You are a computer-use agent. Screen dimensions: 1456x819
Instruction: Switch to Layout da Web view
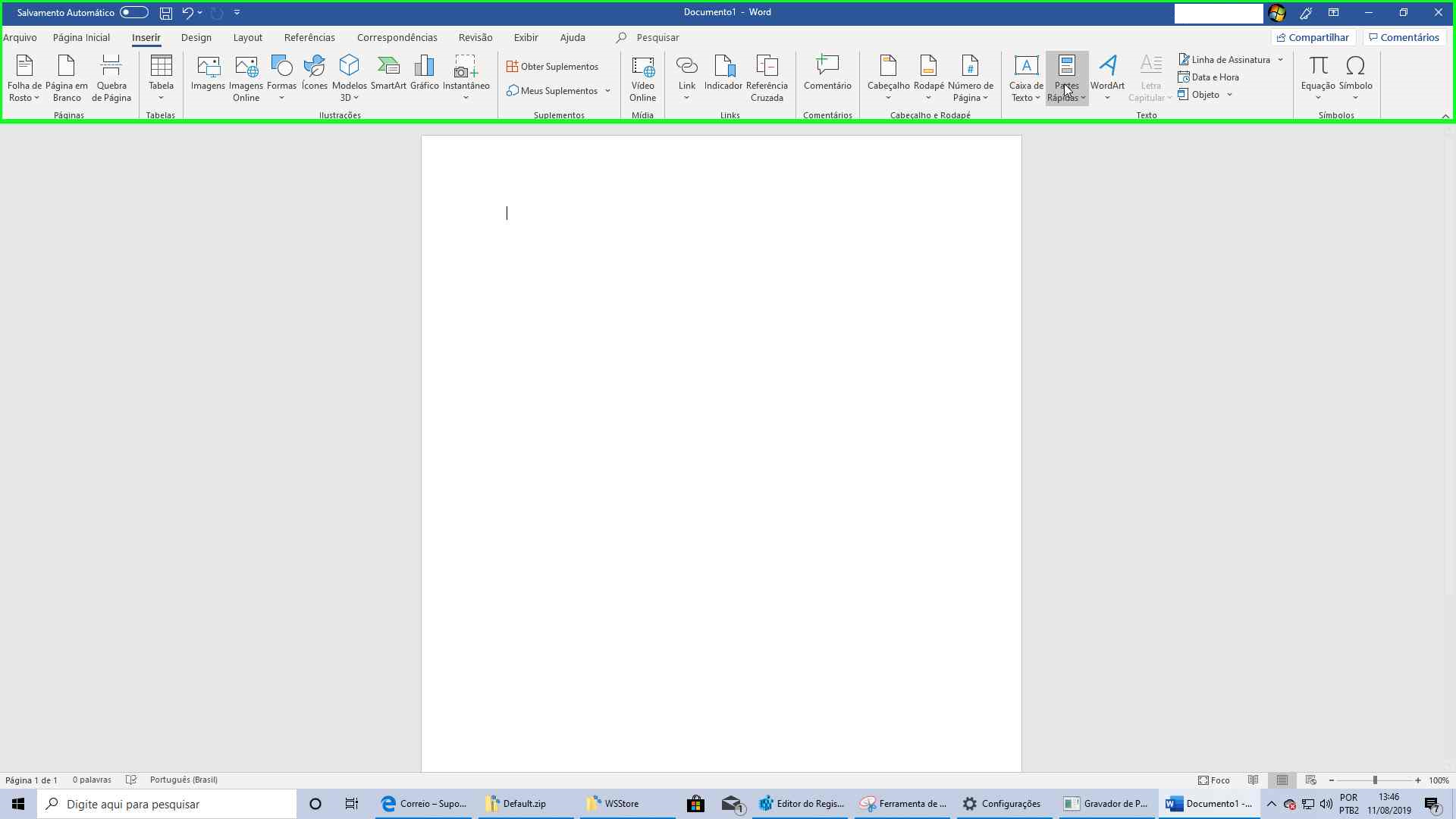coord(1311,780)
